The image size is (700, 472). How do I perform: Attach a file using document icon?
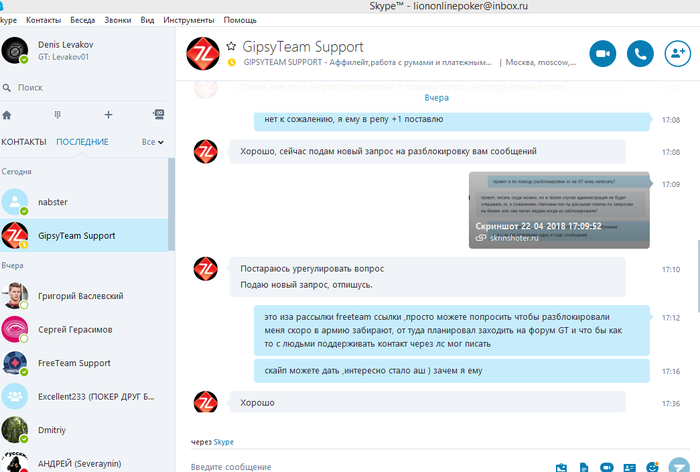click(x=583, y=467)
